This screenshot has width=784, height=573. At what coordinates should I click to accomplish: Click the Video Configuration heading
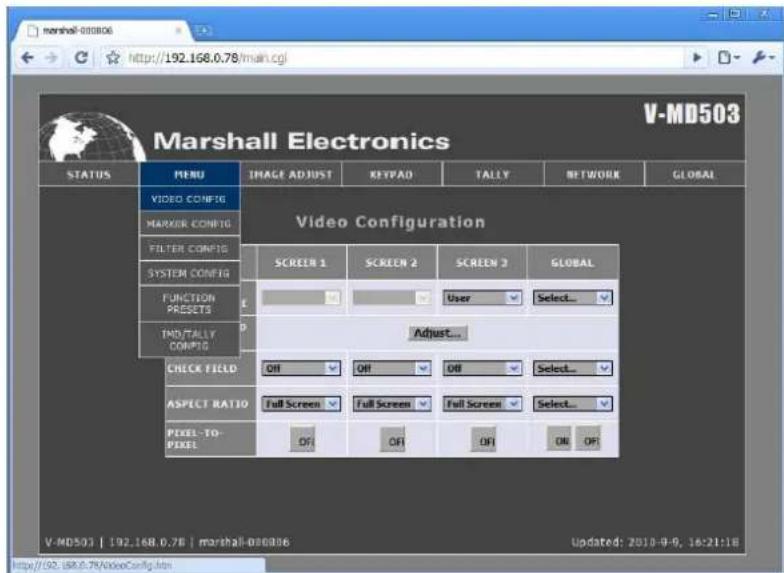[390, 222]
